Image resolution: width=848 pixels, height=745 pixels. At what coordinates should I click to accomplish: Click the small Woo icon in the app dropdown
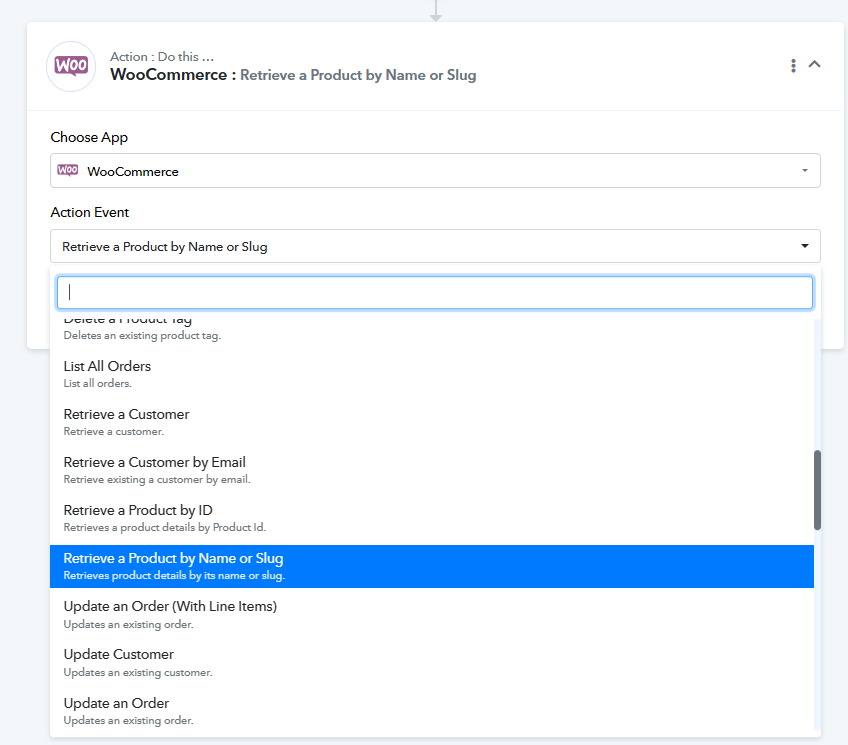pos(68,170)
